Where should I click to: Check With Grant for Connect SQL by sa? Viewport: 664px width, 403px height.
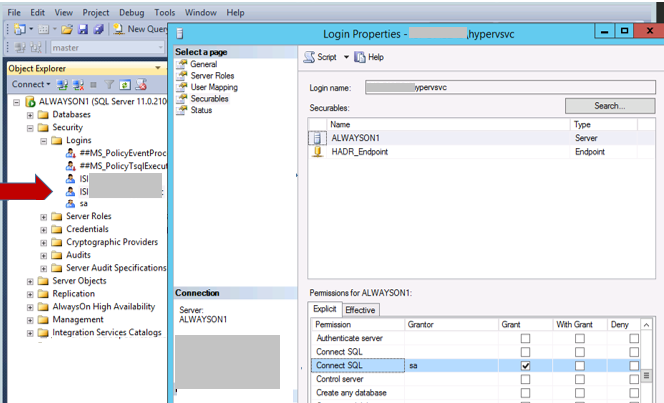580,365
